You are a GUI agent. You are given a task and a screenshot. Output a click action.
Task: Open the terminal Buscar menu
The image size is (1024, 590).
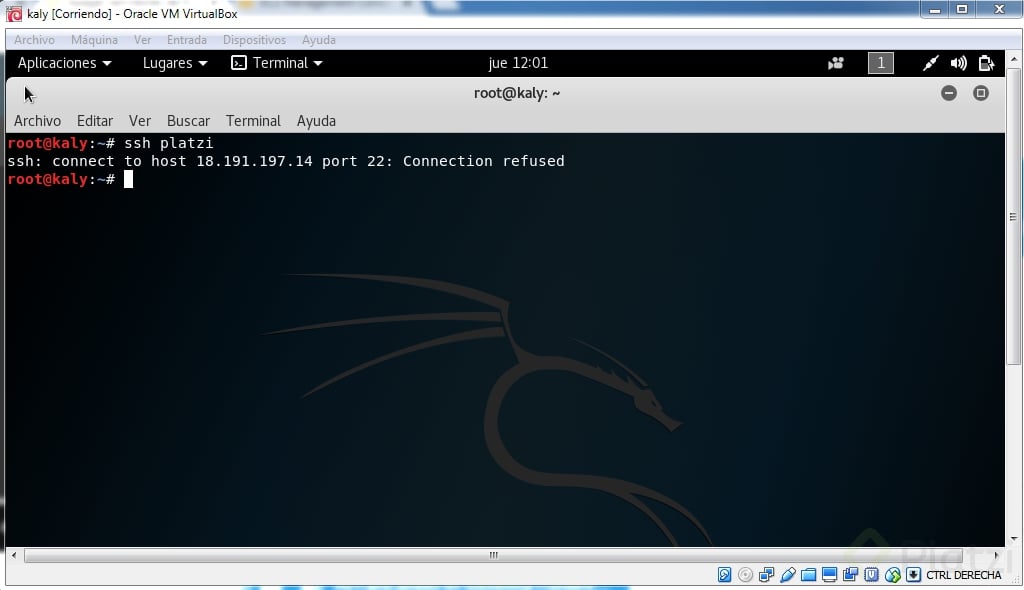pyautogui.click(x=188, y=121)
